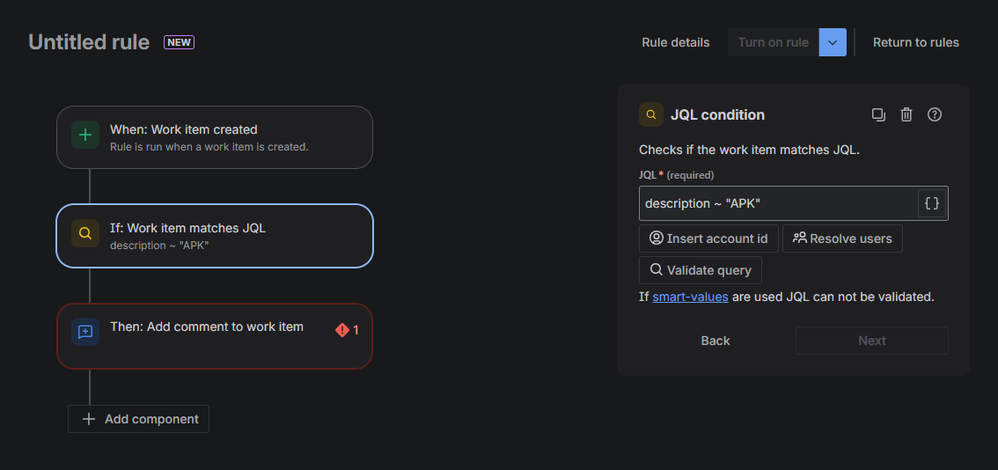Screen dimensions: 998x470
Task: Click the error count 1
Action: 356,330
